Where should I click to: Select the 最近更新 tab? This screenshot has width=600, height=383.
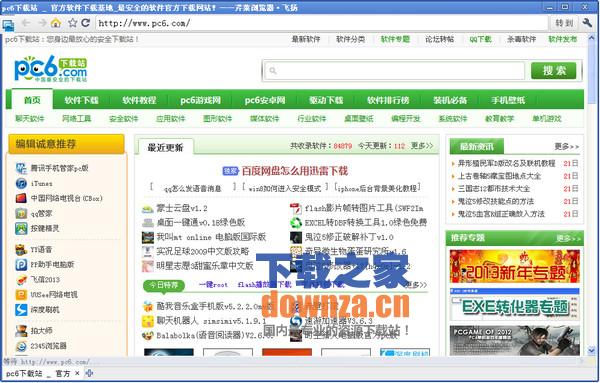(165, 147)
